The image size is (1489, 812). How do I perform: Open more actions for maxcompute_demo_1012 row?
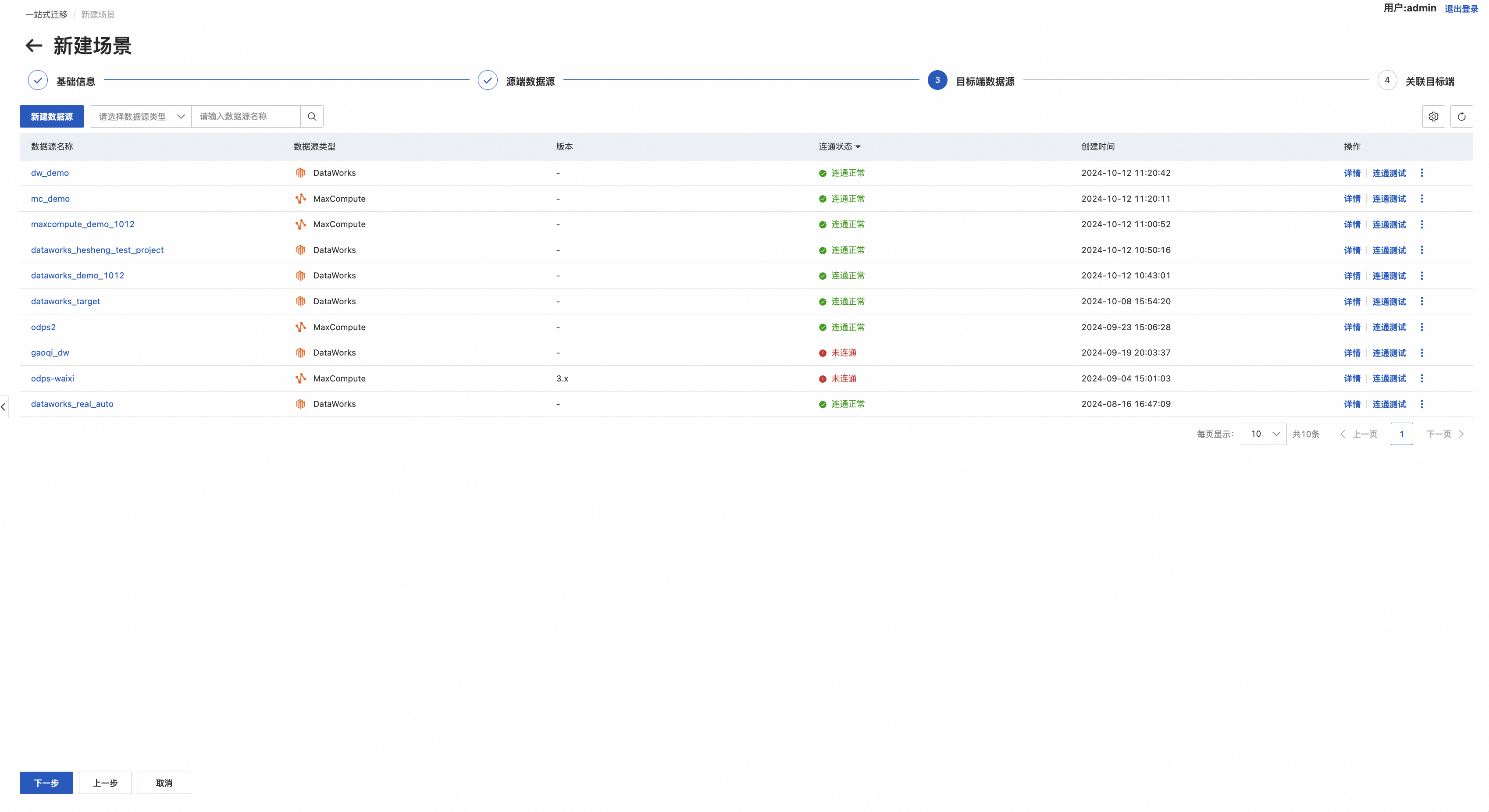tap(1422, 224)
